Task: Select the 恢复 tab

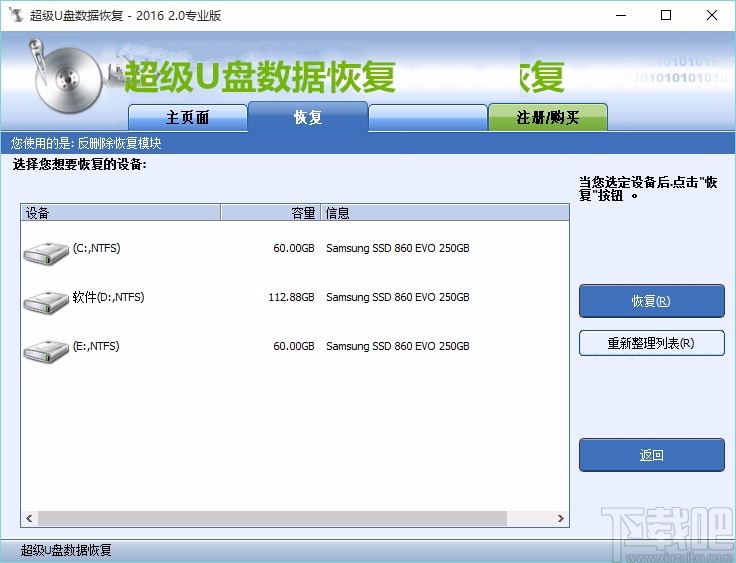Action: 308,117
